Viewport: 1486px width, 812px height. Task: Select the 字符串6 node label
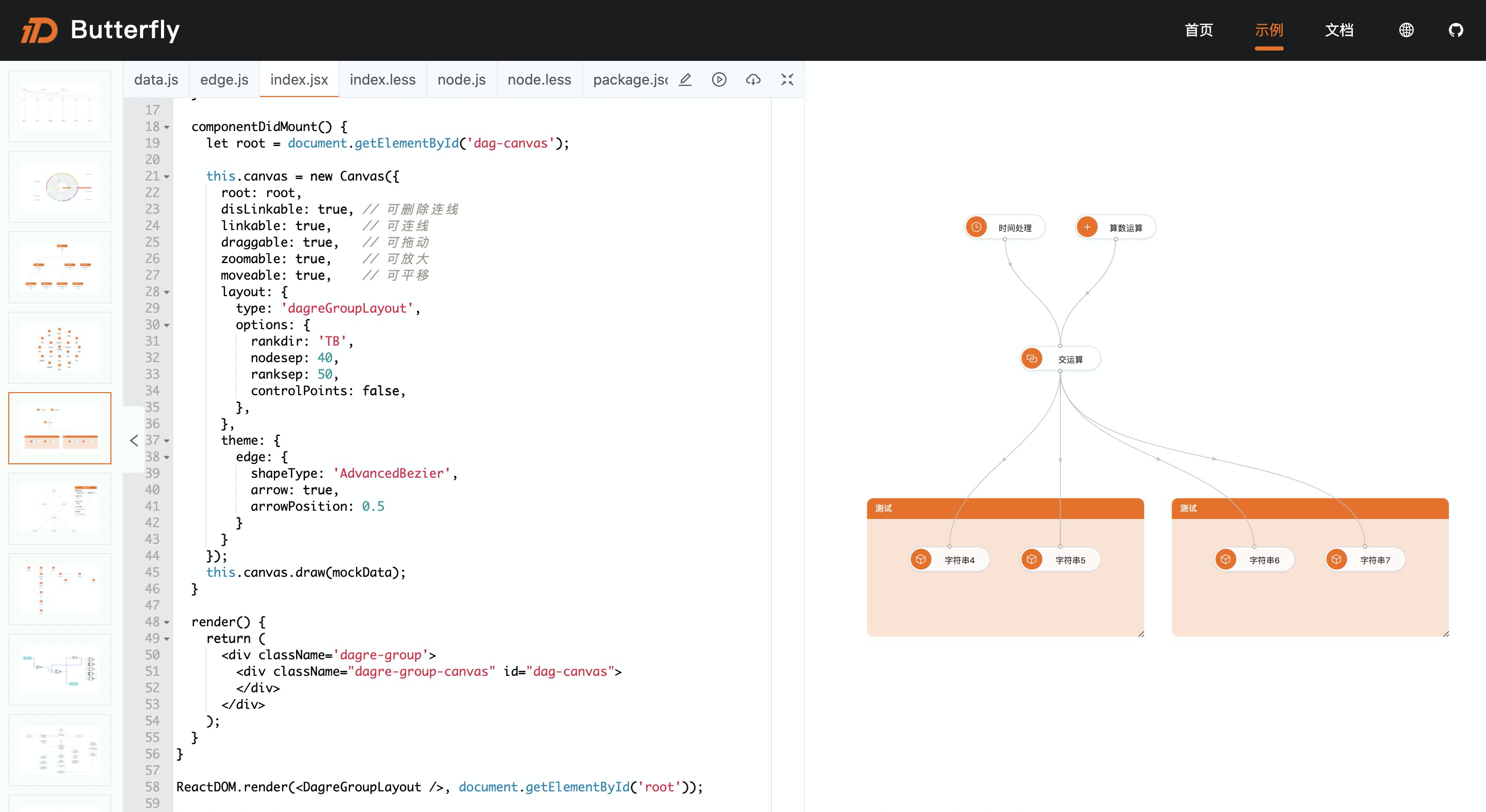point(1265,561)
